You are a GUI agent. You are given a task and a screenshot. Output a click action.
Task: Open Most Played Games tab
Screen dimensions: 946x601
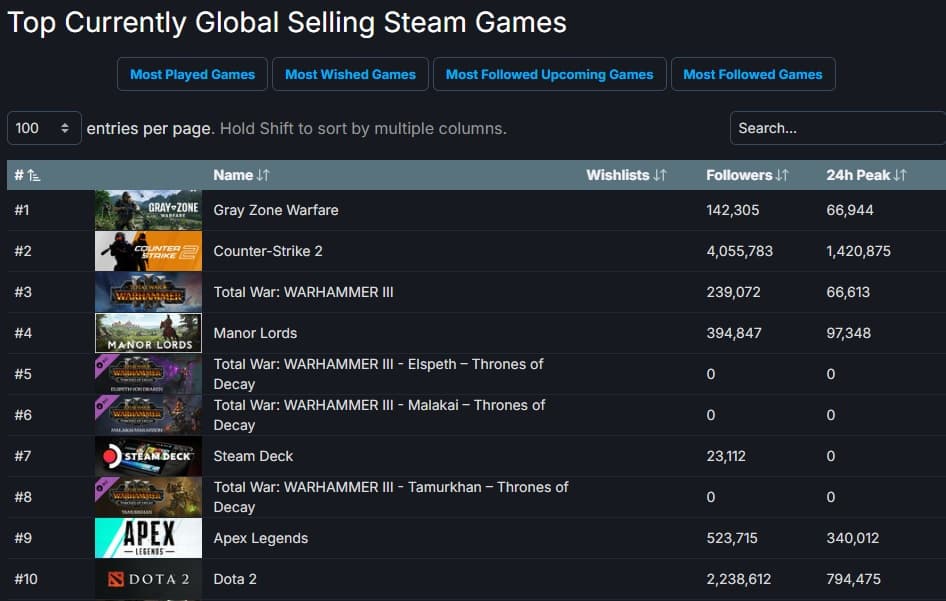(x=192, y=74)
